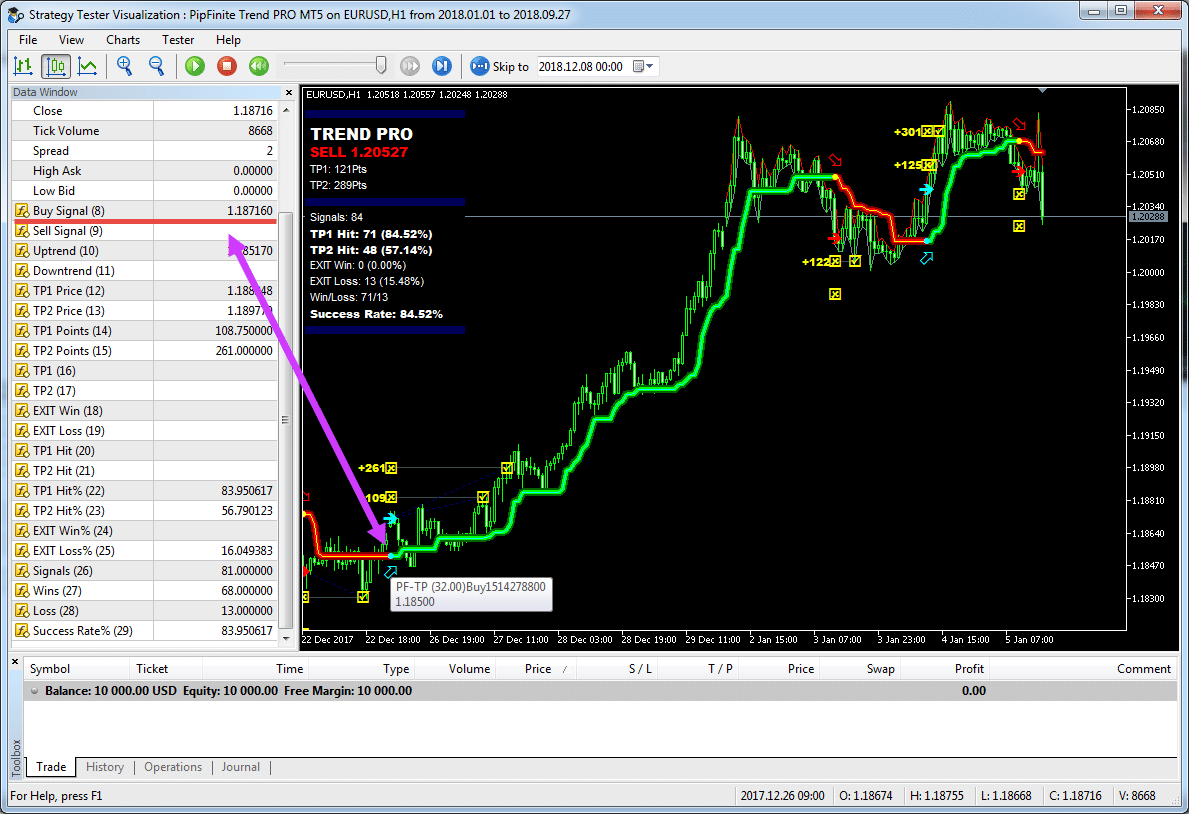Switch to line chart view

click(87, 66)
